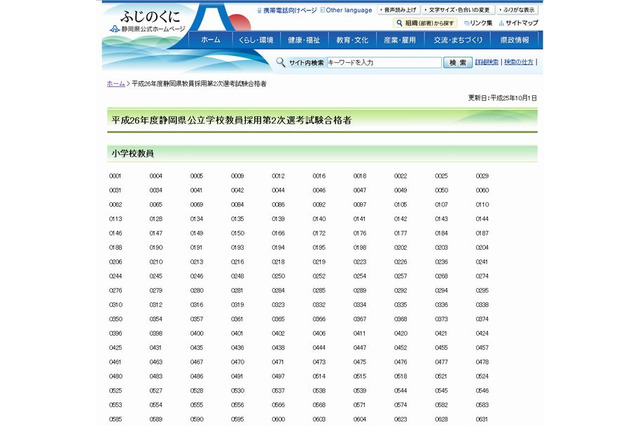
Task: Select exam number 0323
Action: [278, 304]
